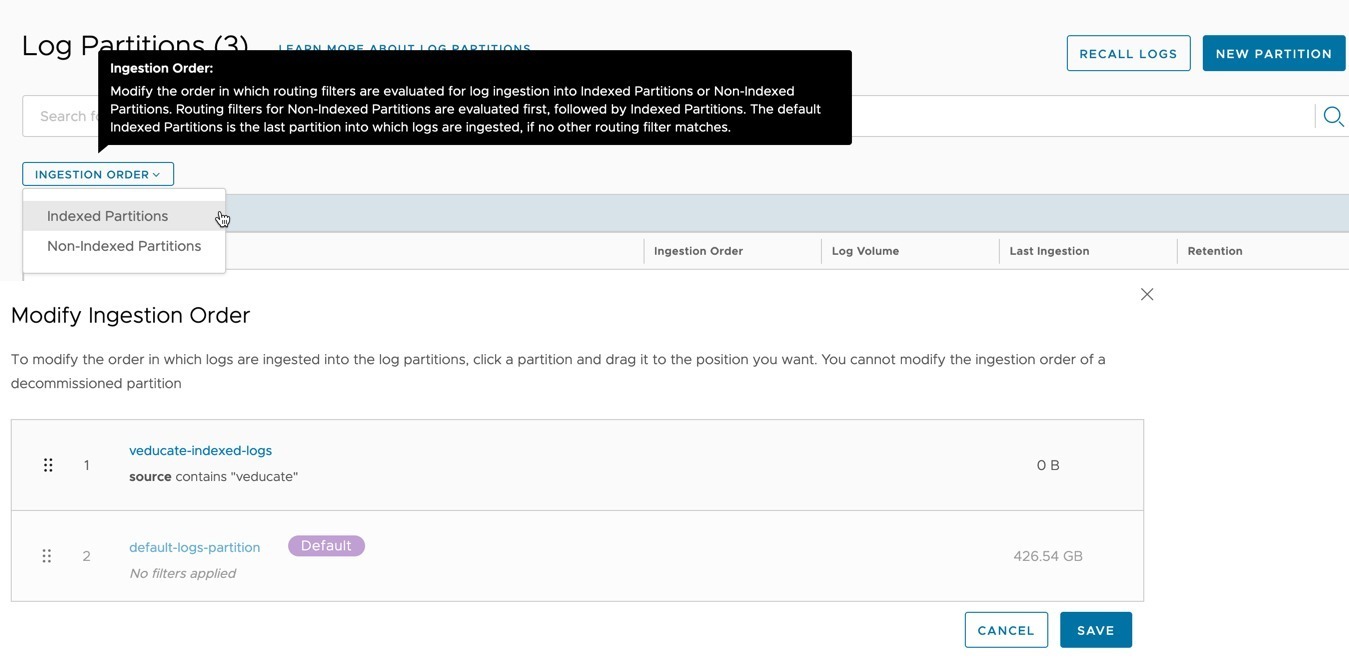Open the Ingestion Order dropdown
The height and width of the screenshot is (663, 1349).
click(98, 174)
